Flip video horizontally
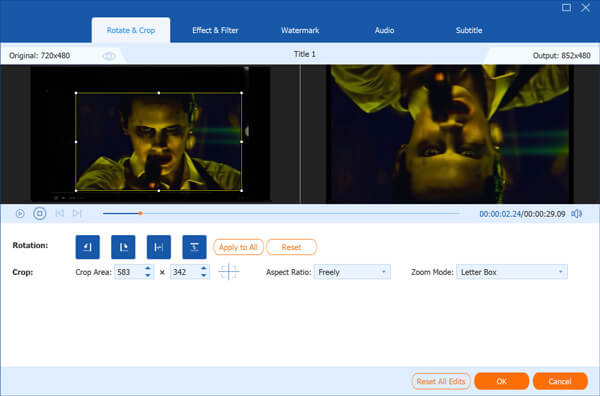The height and width of the screenshot is (396, 600). tap(159, 247)
